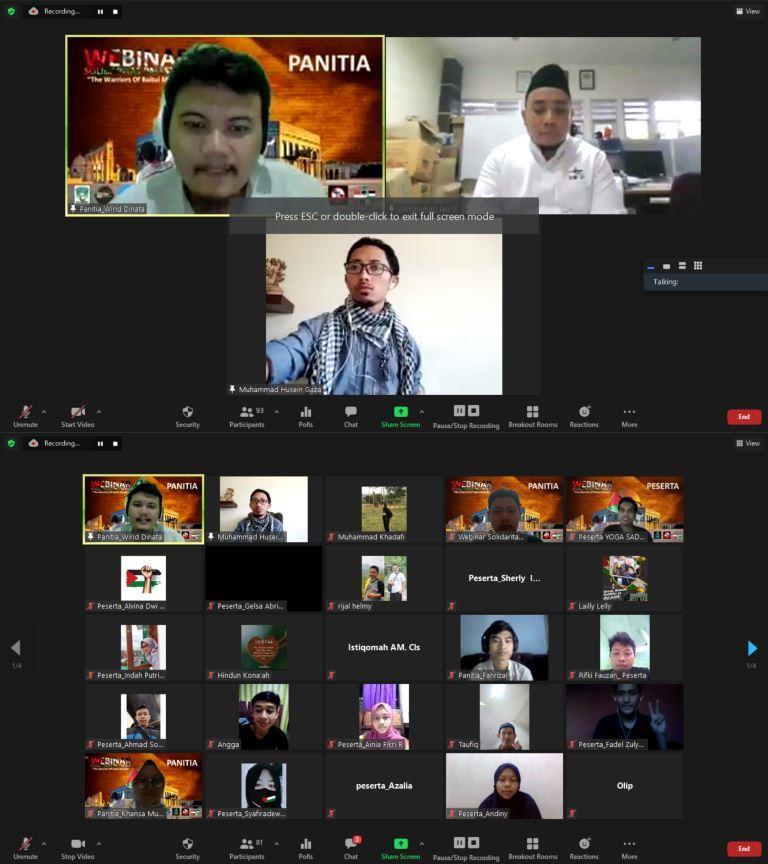Click the Start Video camera icon
Image resolution: width=768 pixels, height=864 pixels.
point(78,412)
